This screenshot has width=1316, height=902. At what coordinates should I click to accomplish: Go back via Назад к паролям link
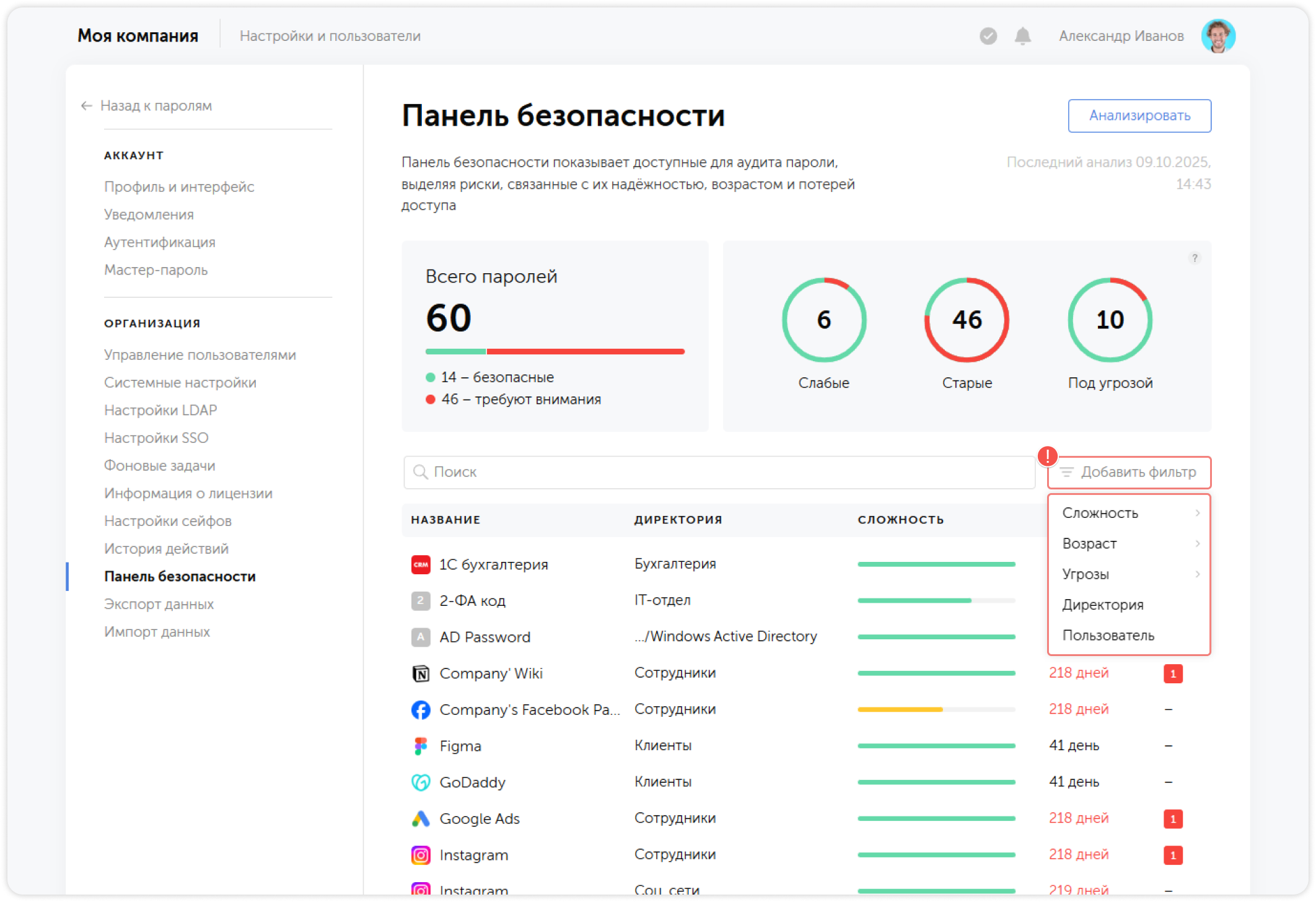(x=157, y=105)
